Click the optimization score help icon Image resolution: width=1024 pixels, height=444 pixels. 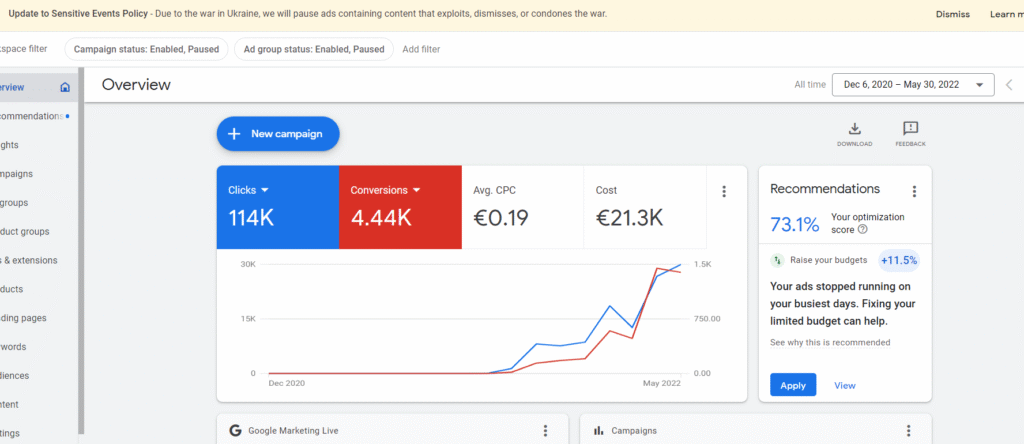863,229
